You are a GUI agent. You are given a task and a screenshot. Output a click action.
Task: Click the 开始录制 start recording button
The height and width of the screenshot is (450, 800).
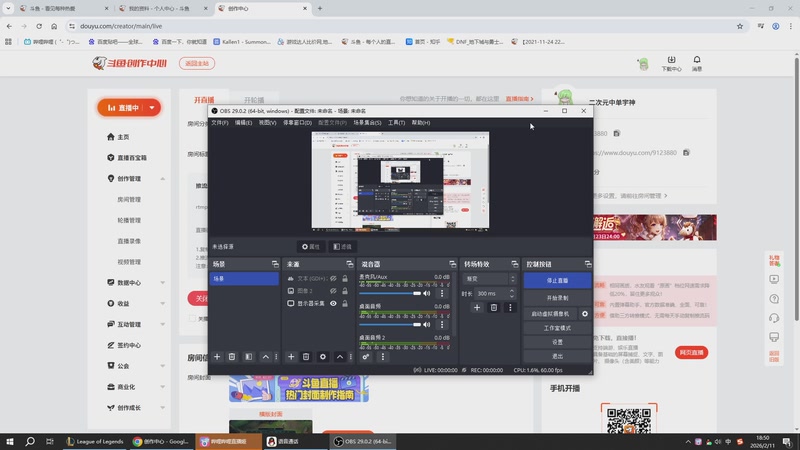tap(557, 298)
